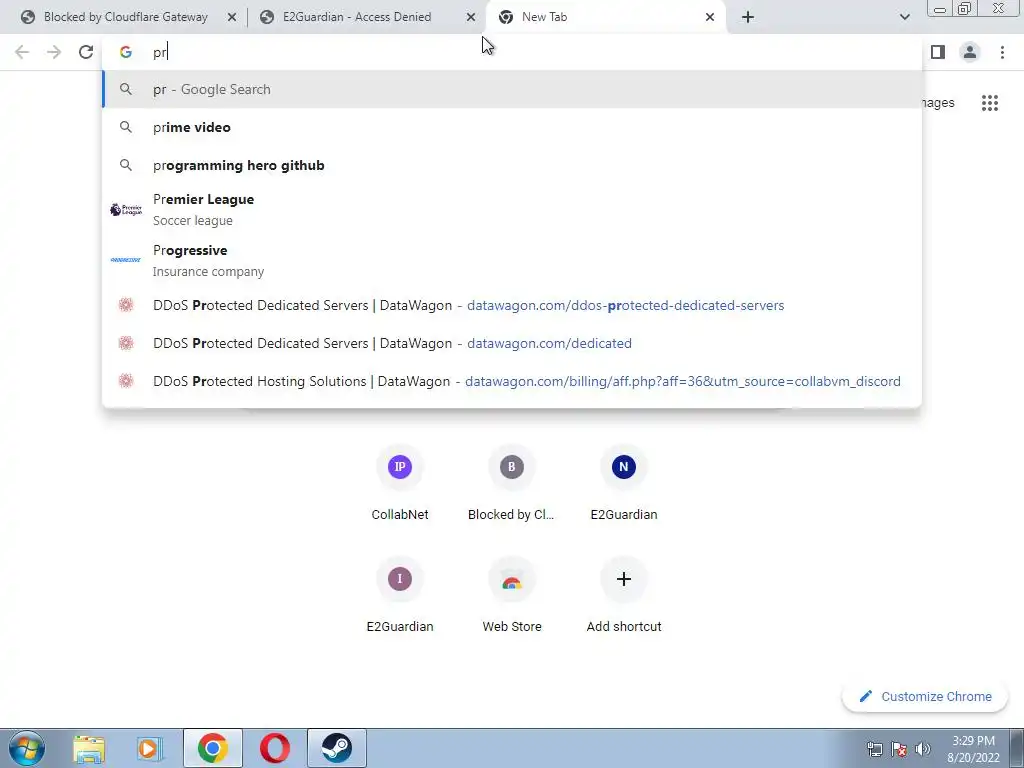Open the CollabNet shortcut
Image resolution: width=1024 pixels, height=768 pixels.
[x=400, y=483]
